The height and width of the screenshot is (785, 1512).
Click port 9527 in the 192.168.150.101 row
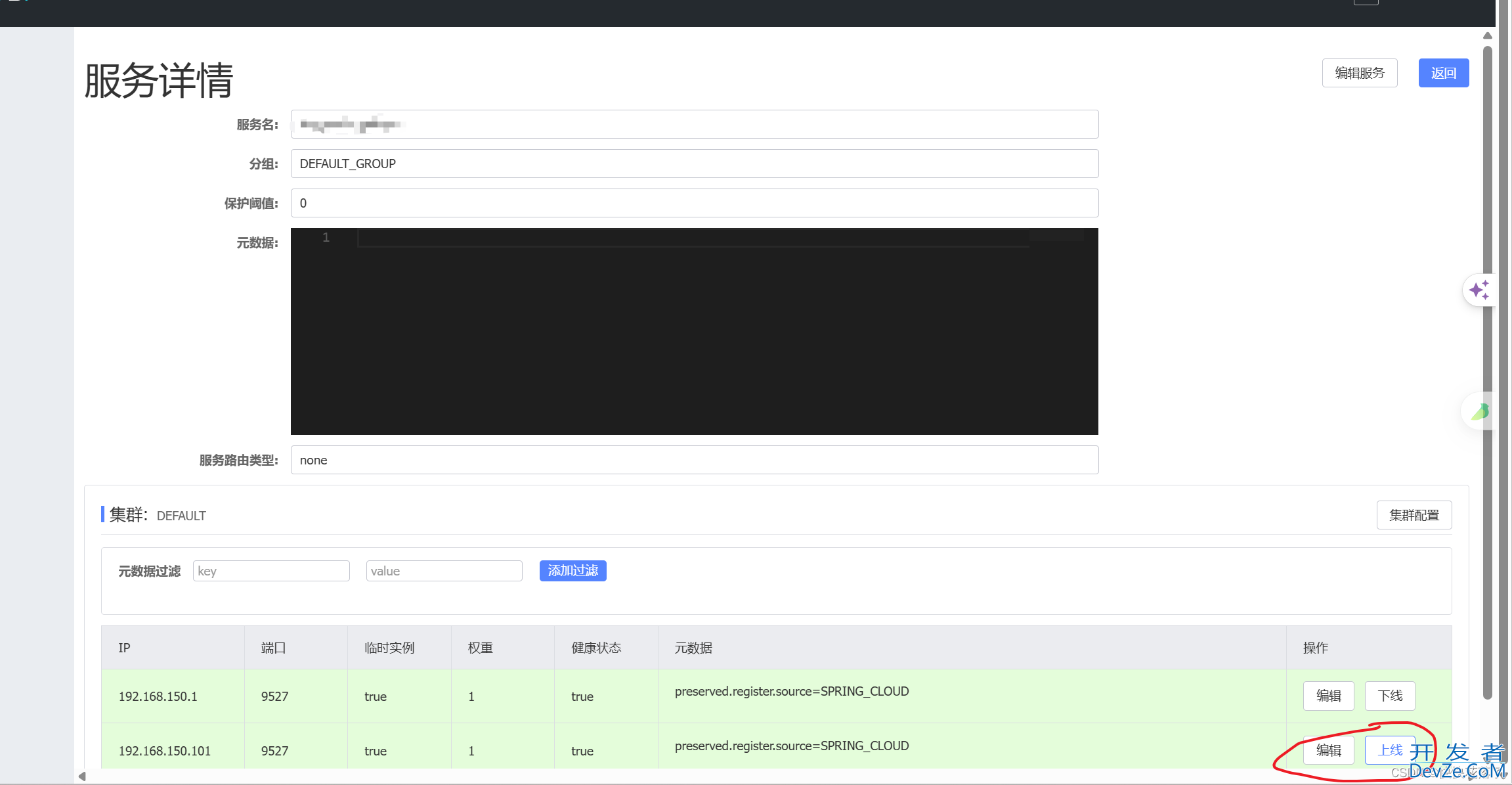coord(274,751)
